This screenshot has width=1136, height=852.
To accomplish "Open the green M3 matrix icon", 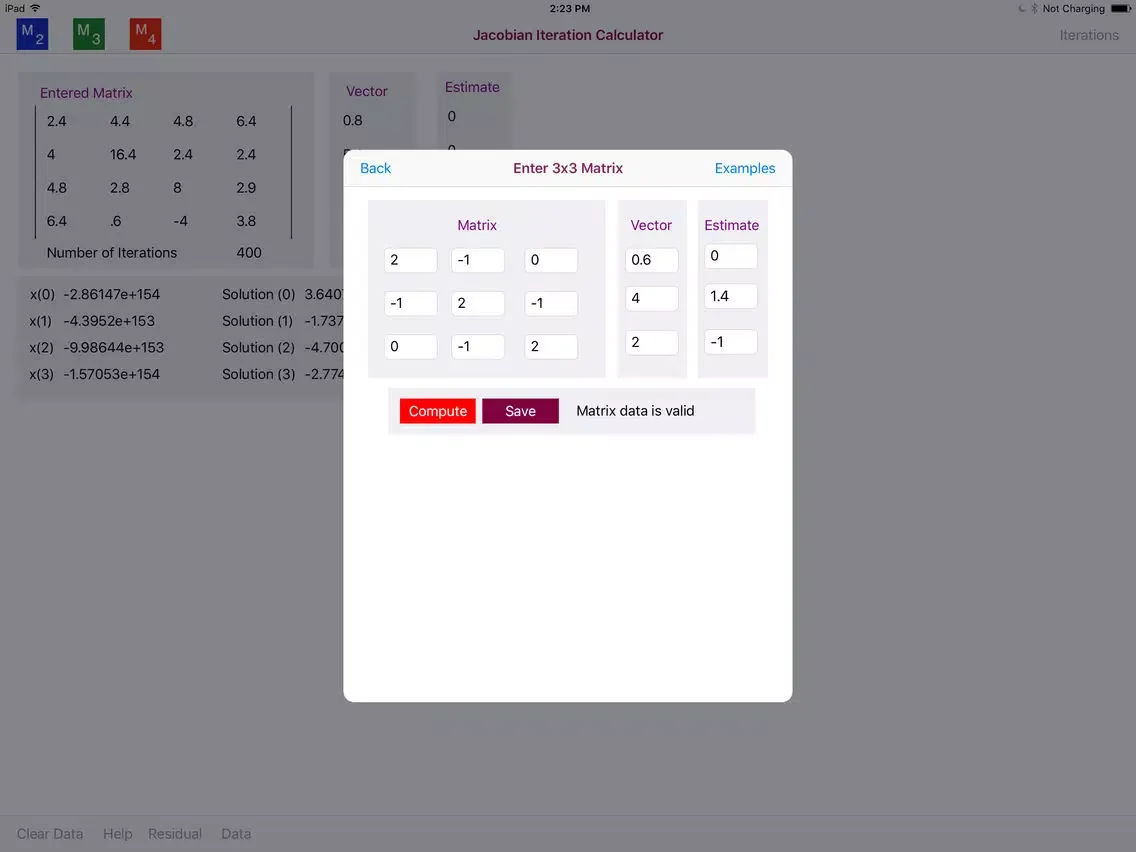I will tap(89, 34).
